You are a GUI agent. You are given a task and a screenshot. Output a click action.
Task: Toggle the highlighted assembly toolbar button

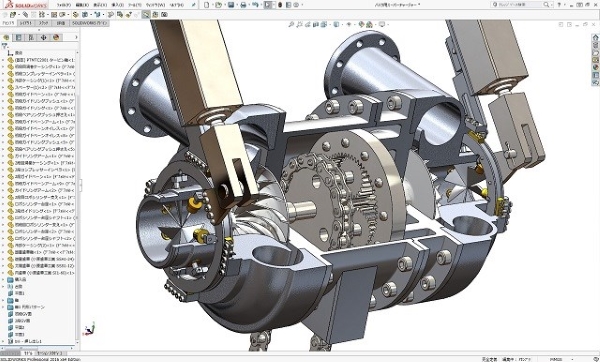pyautogui.click(x=146, y=15)
